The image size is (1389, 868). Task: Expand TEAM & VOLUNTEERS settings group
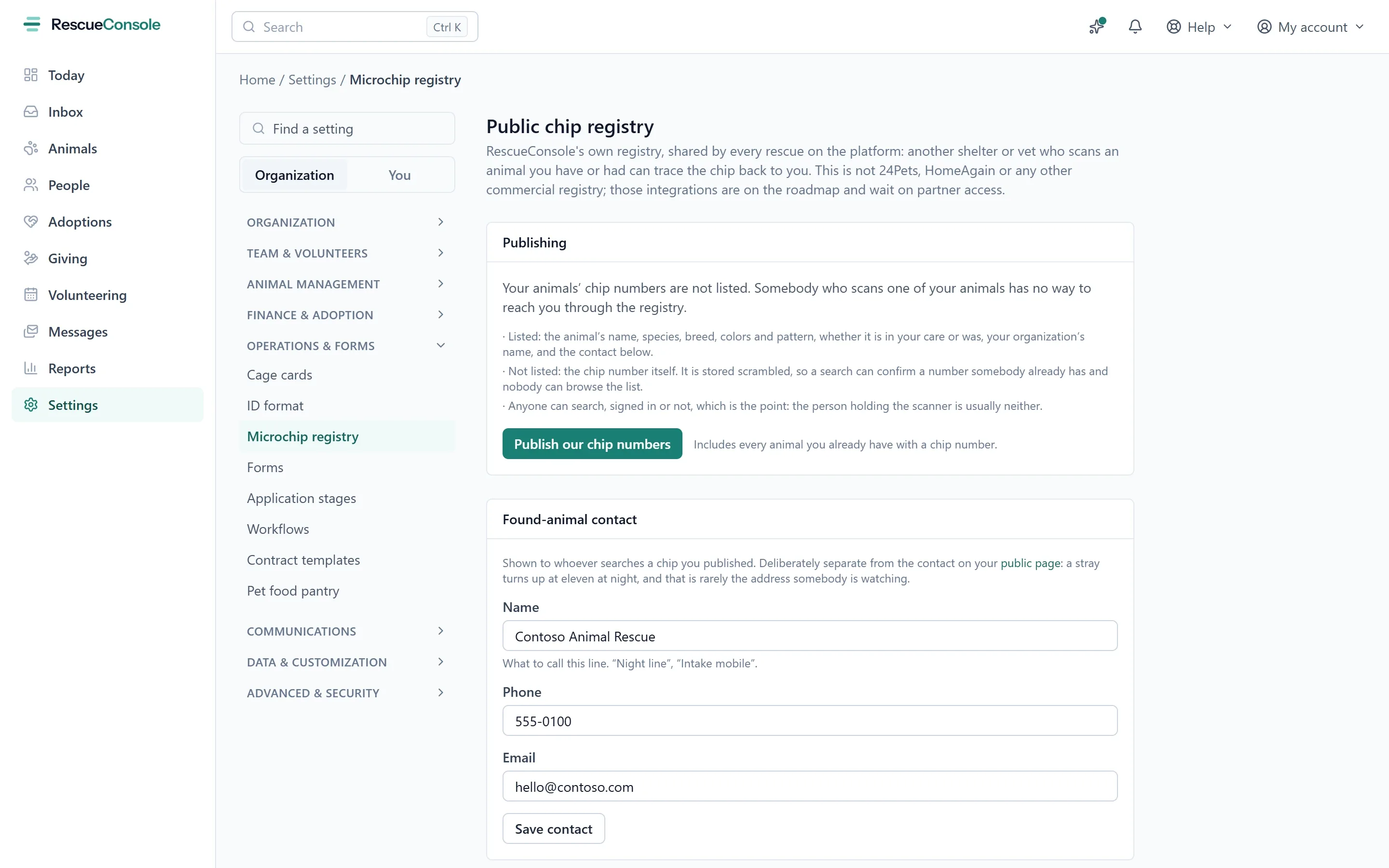pos(347,253)
